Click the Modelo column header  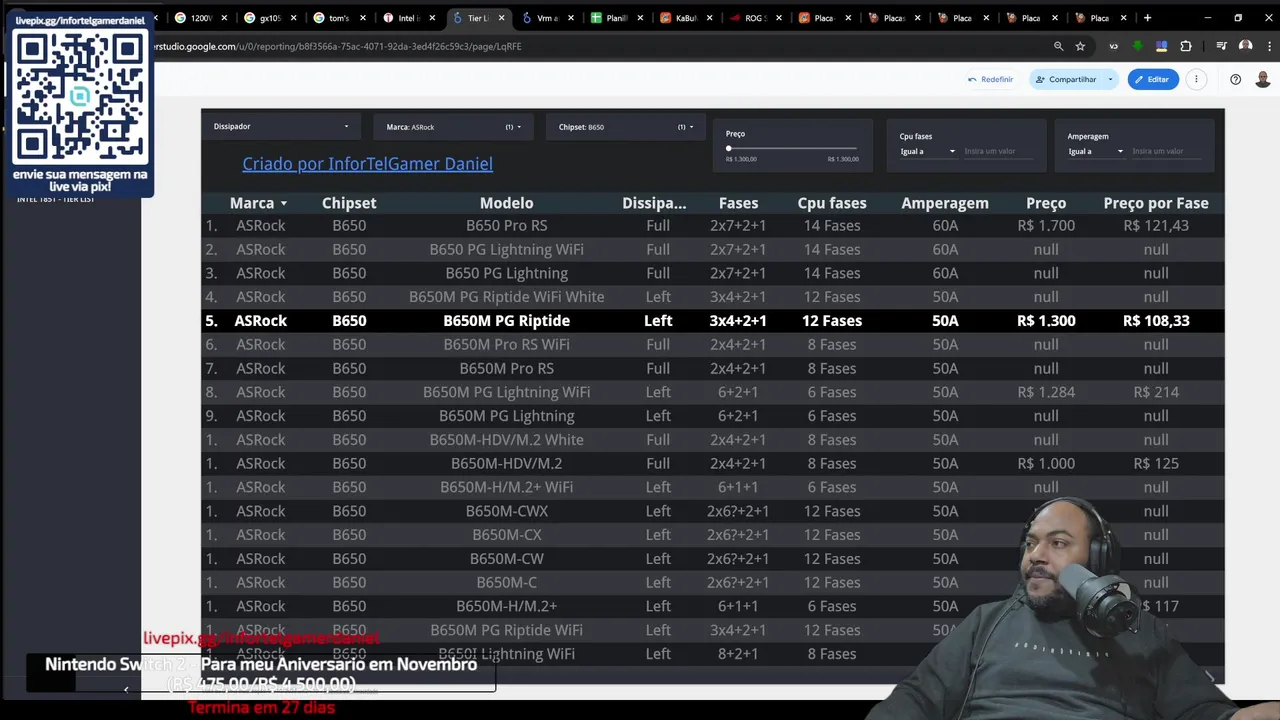[x=506, y=203]
